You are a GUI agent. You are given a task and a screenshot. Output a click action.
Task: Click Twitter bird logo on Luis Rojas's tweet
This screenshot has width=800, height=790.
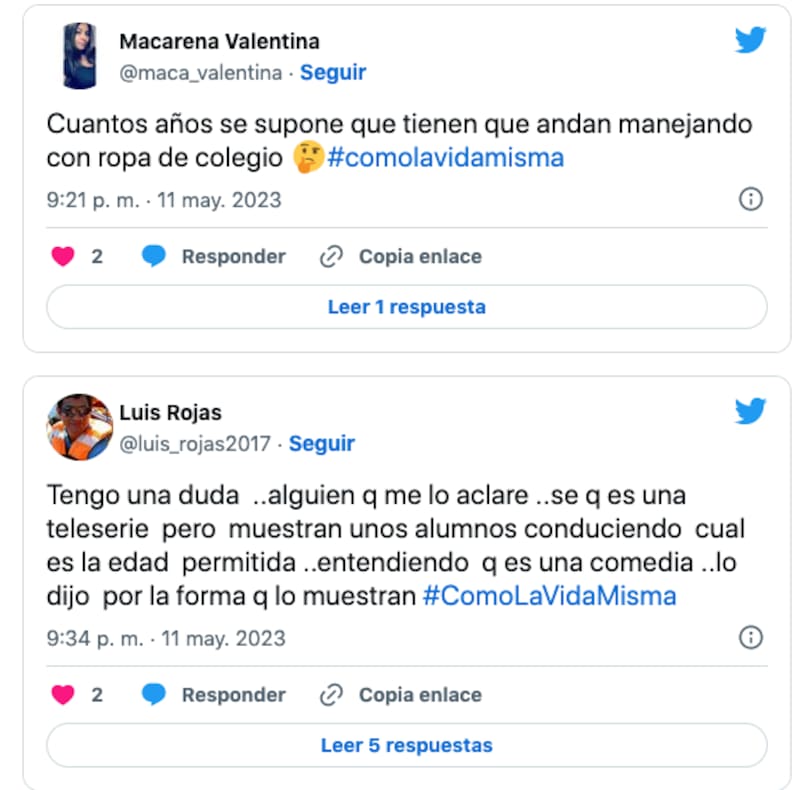(x=750, y=411)
